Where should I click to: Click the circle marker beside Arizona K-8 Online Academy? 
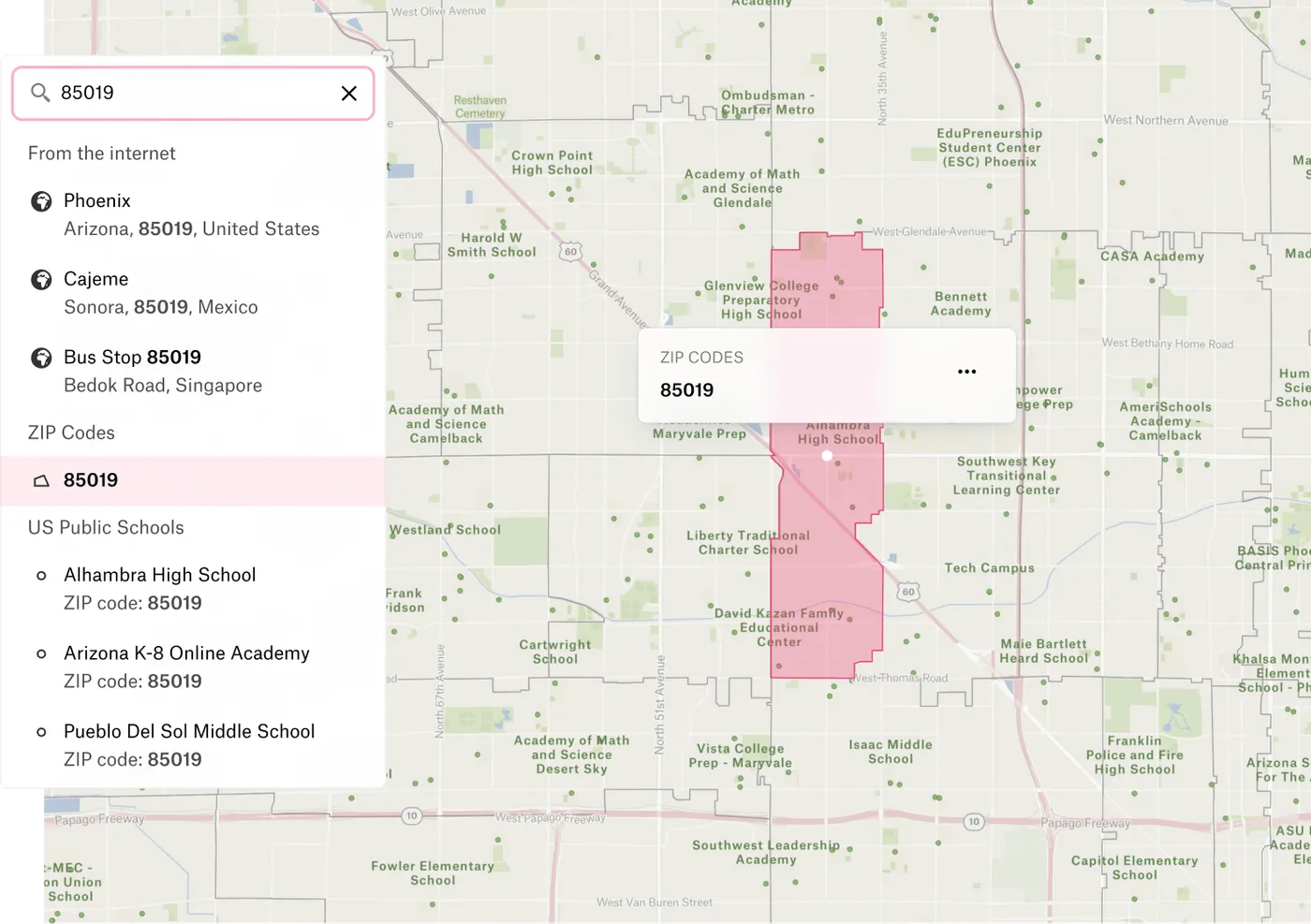click(x=41, y=653)
